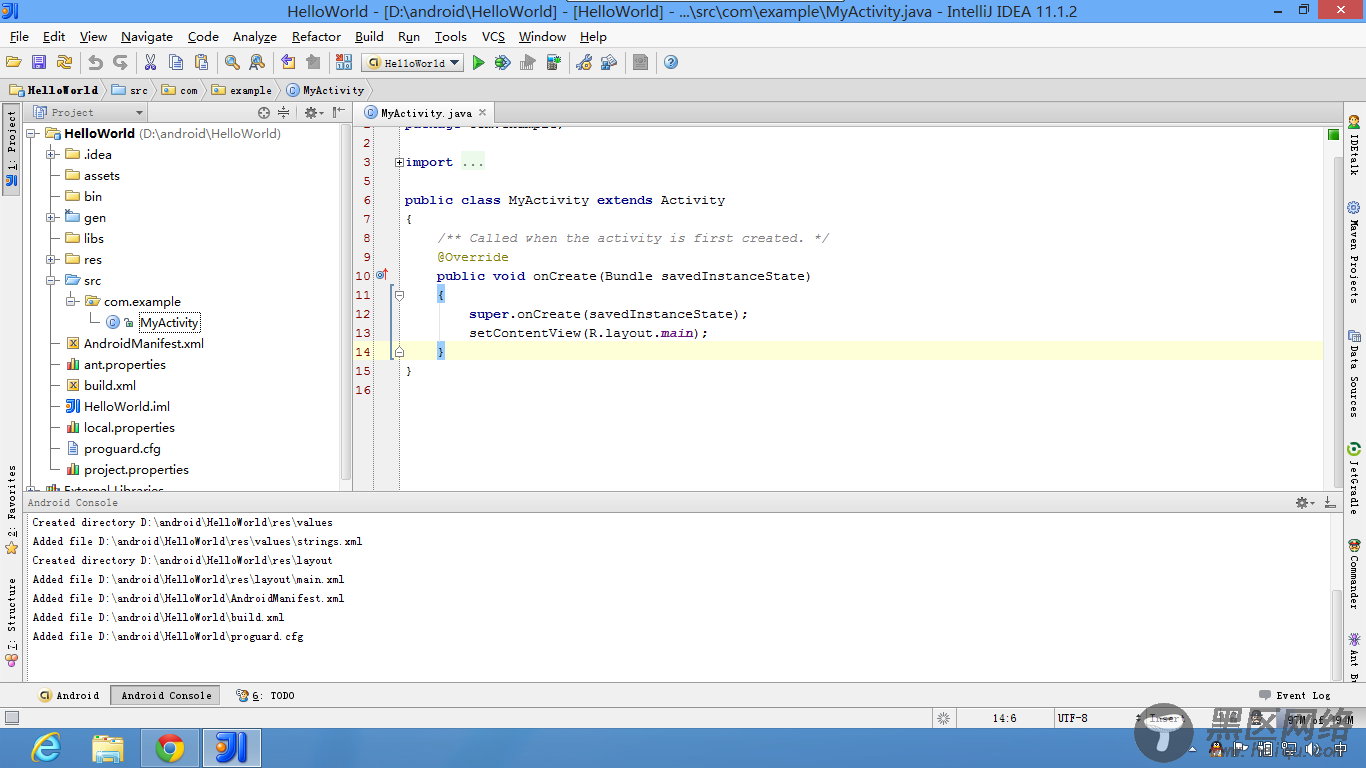Click the Redo toolbar arrow
1366x768 pixels.
[x=120, y=62]
